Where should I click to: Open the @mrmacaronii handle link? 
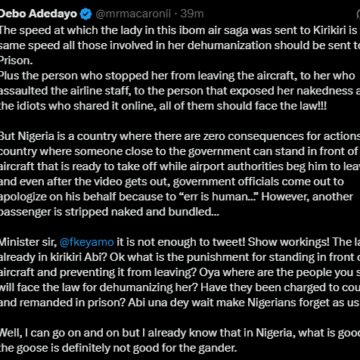(x=133, y=14)
